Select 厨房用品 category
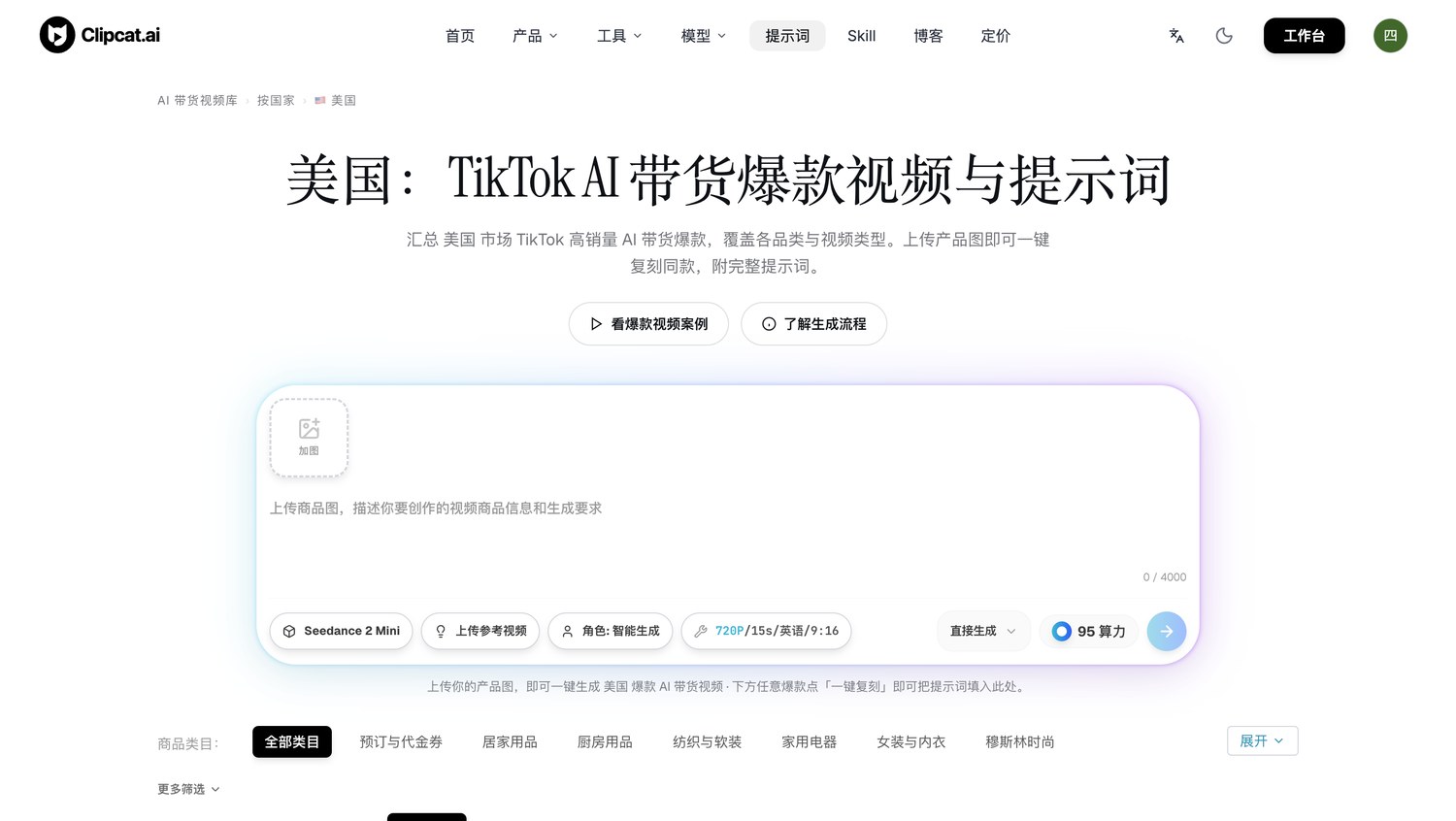This screenshot has width=1456, height=821. tap(605, 741)
